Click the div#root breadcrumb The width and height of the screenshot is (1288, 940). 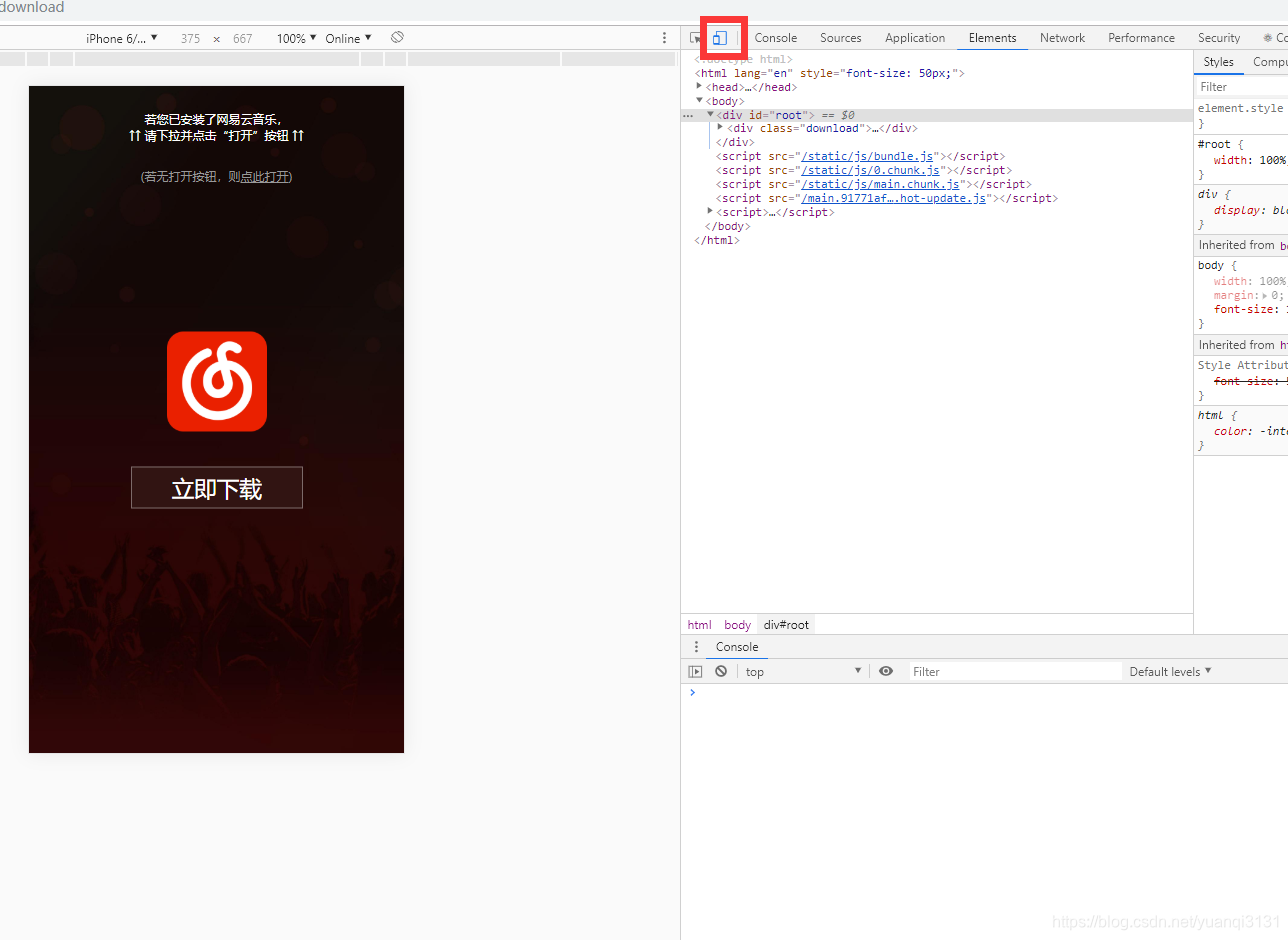(x=786, y=624)
